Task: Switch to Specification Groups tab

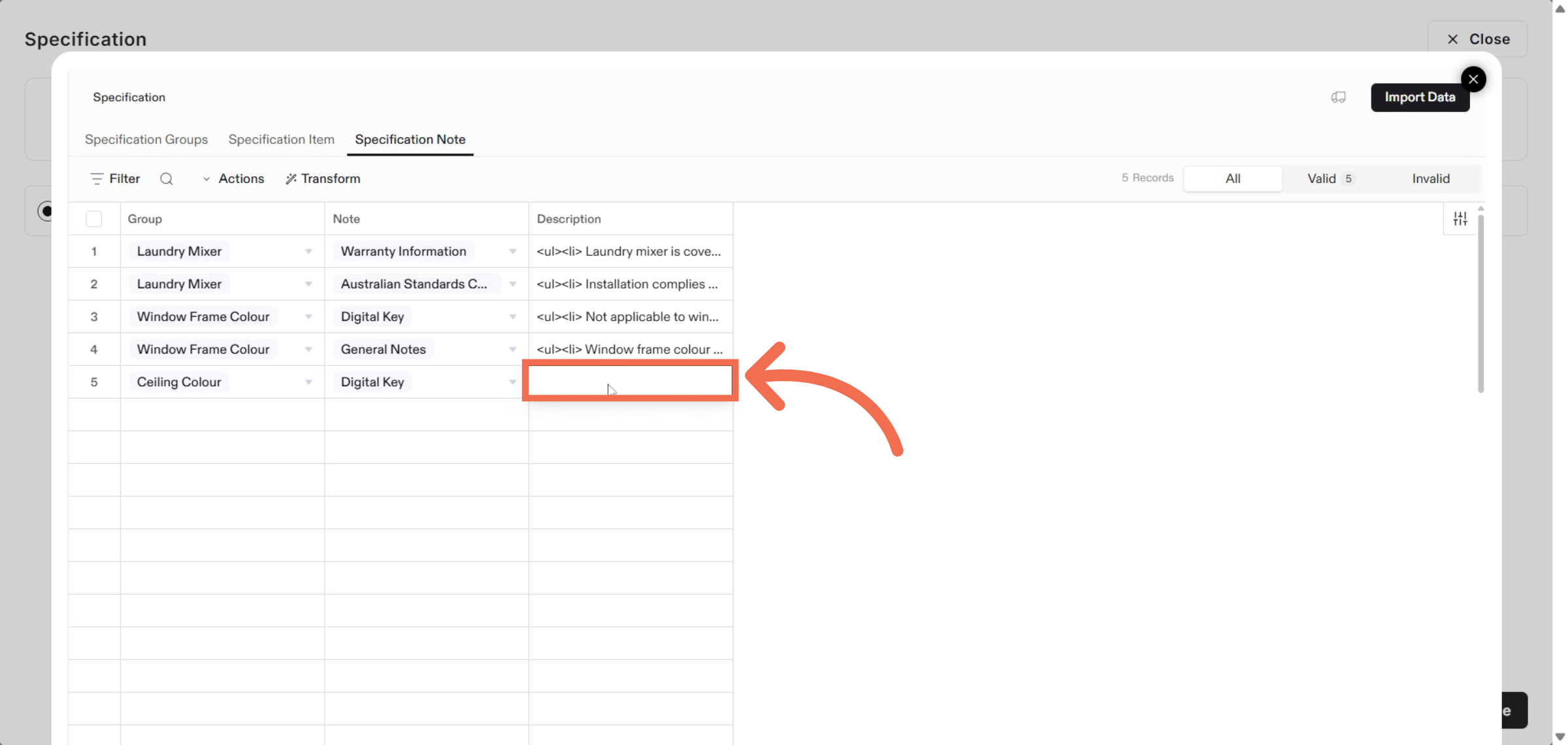Action: [x=146, y=139]
